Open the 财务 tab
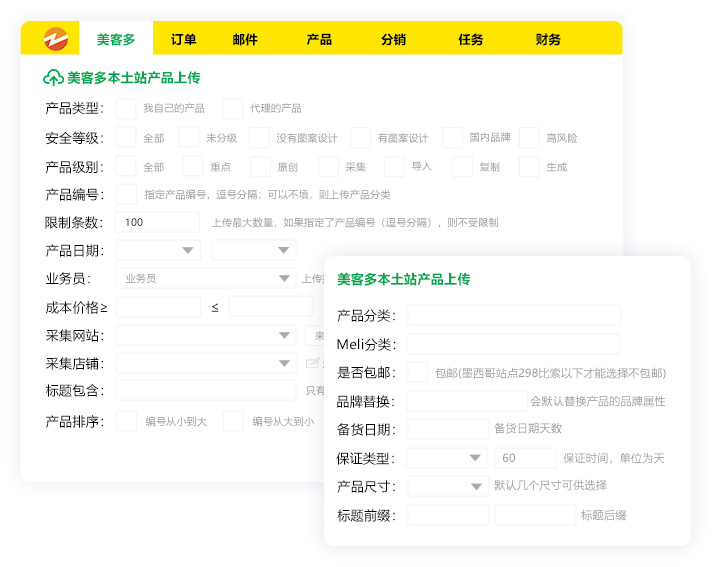Image resolution: width=712 pixels, height=567 pixels. click(x=548, y=40)
